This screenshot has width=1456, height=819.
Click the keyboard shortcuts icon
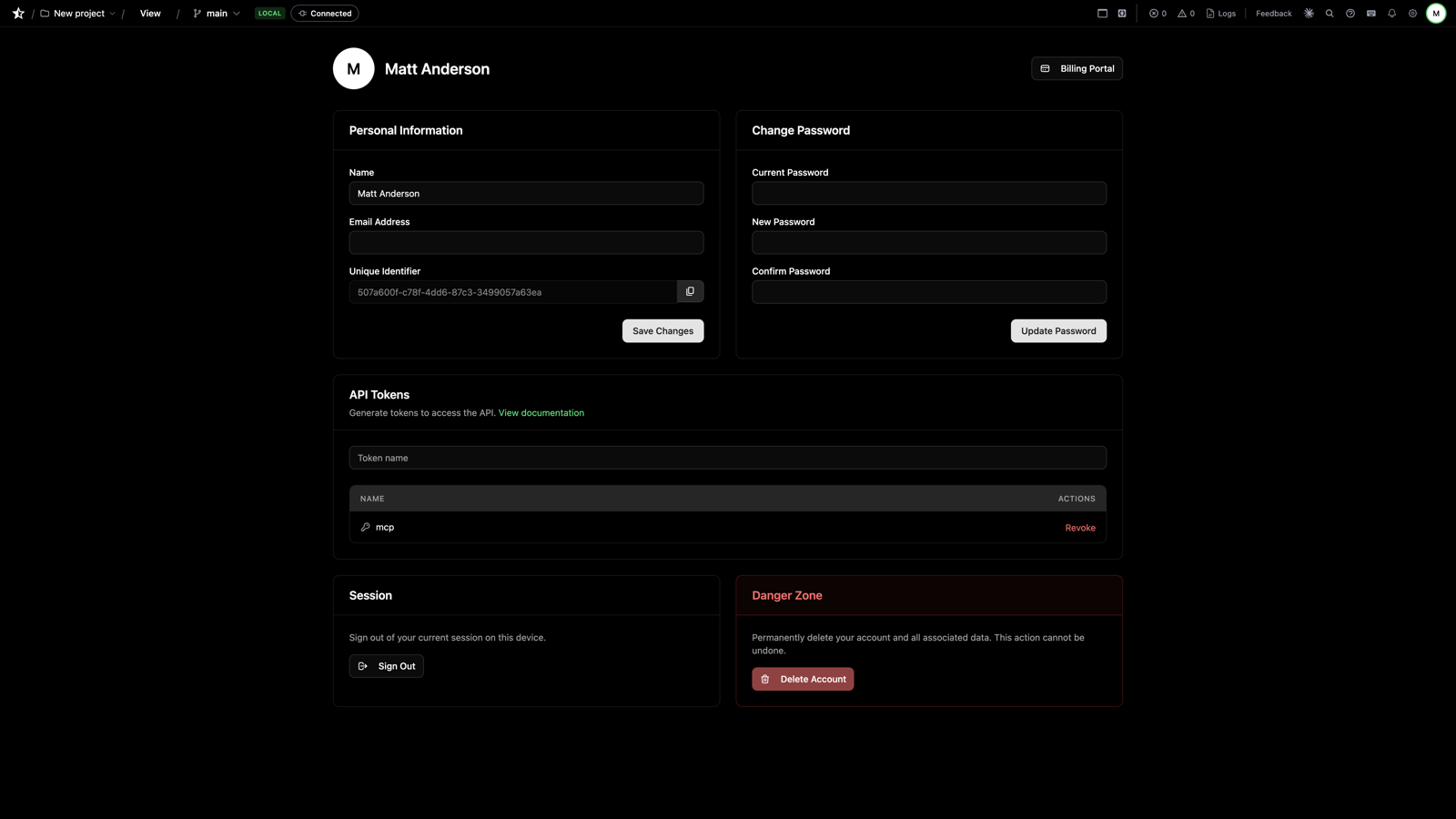[1370, 13]
